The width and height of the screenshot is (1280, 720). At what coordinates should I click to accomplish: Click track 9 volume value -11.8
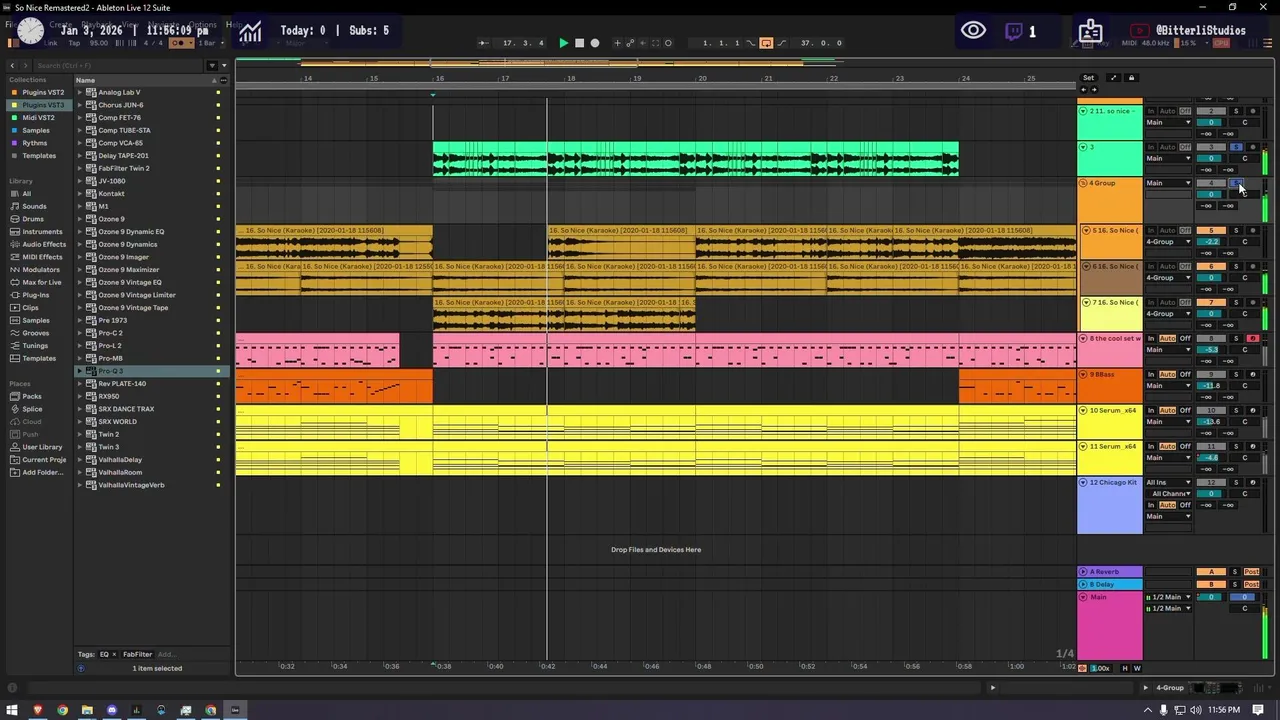[x=1211, y=386]
